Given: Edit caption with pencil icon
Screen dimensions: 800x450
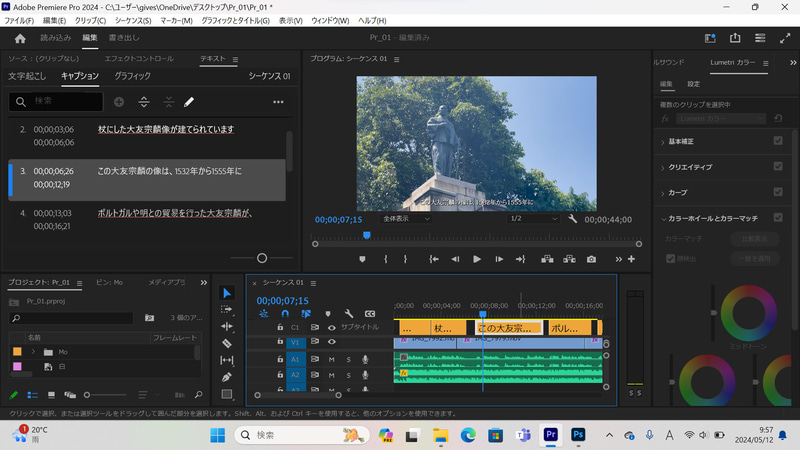Looking at the screenshot, I should pos(189,102).
